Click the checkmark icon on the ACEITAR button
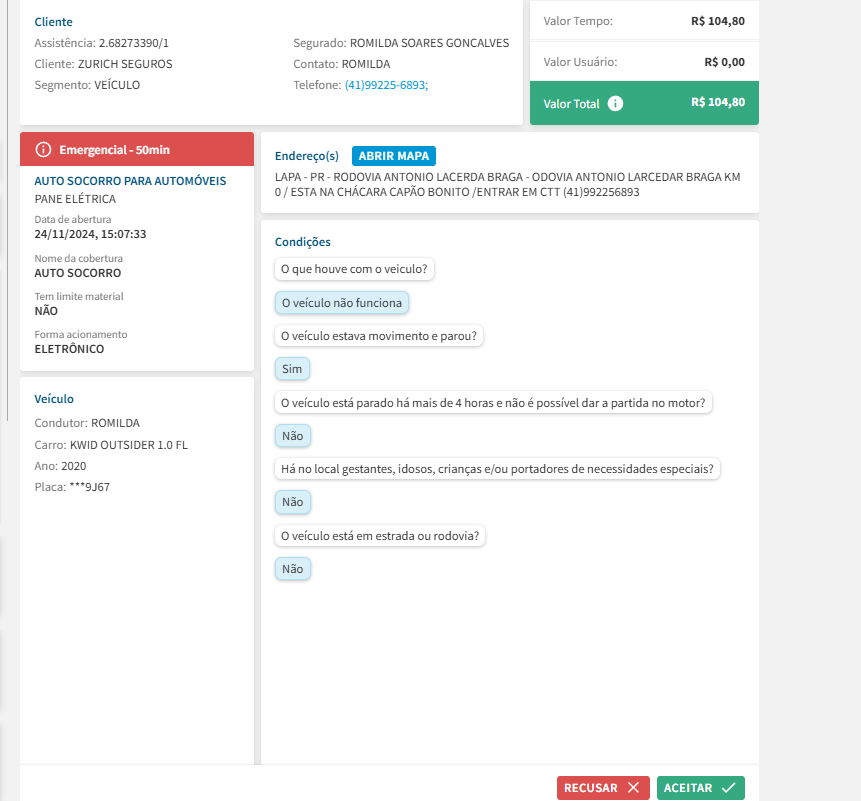Screen dimensions: 861x801 pyautogui.click(x=728, y=788)
